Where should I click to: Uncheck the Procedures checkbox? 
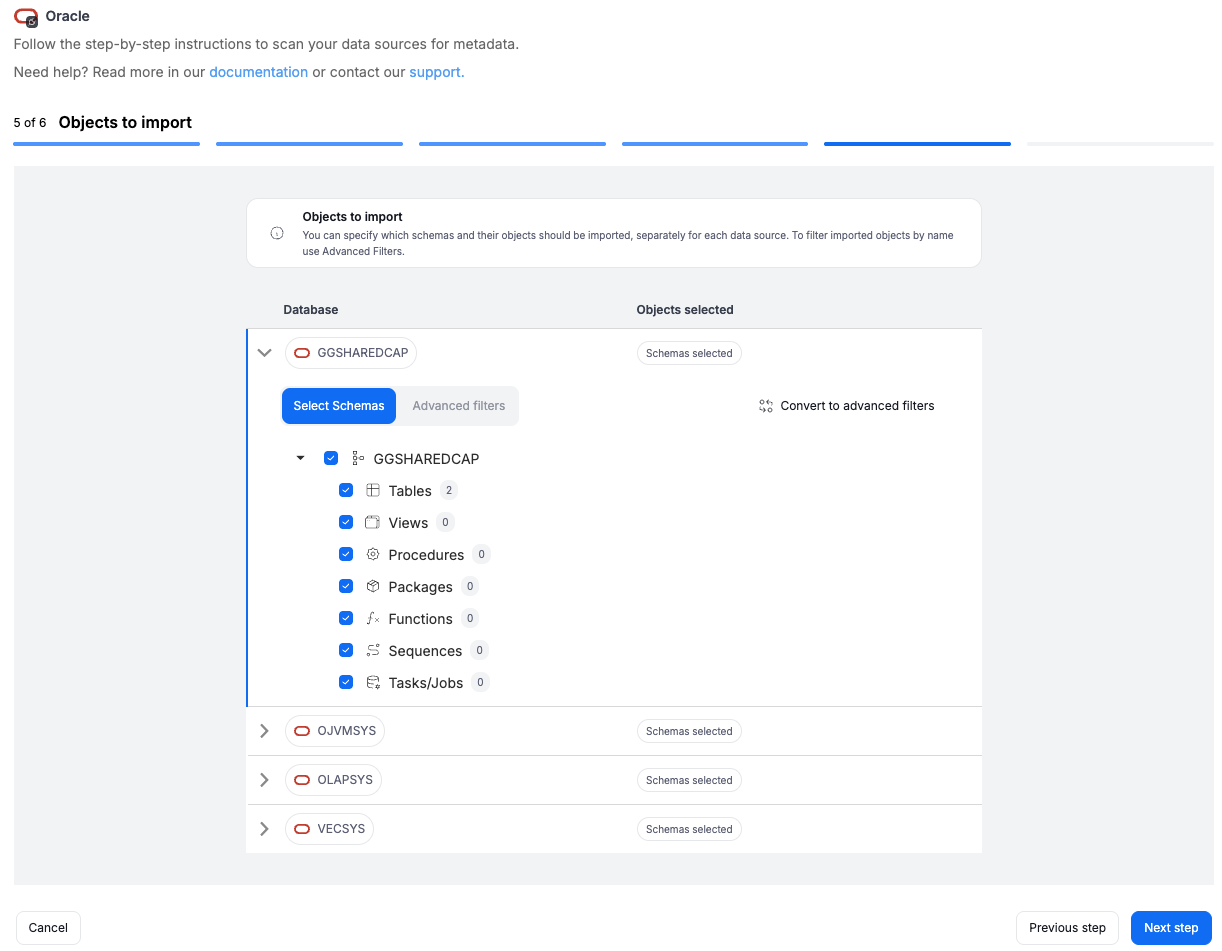coord(346,554)
